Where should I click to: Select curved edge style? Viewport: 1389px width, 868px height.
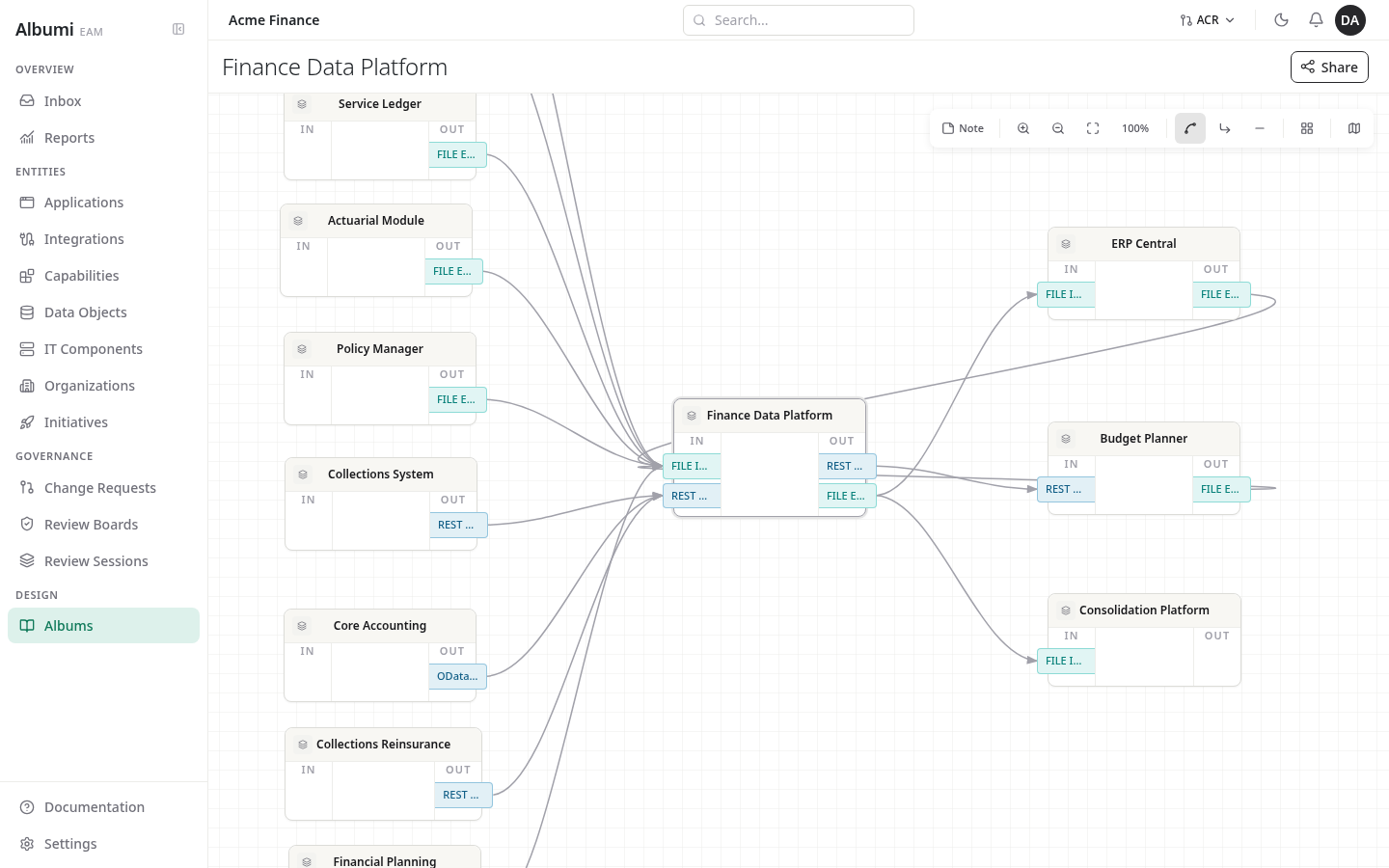pos(1190,128)
